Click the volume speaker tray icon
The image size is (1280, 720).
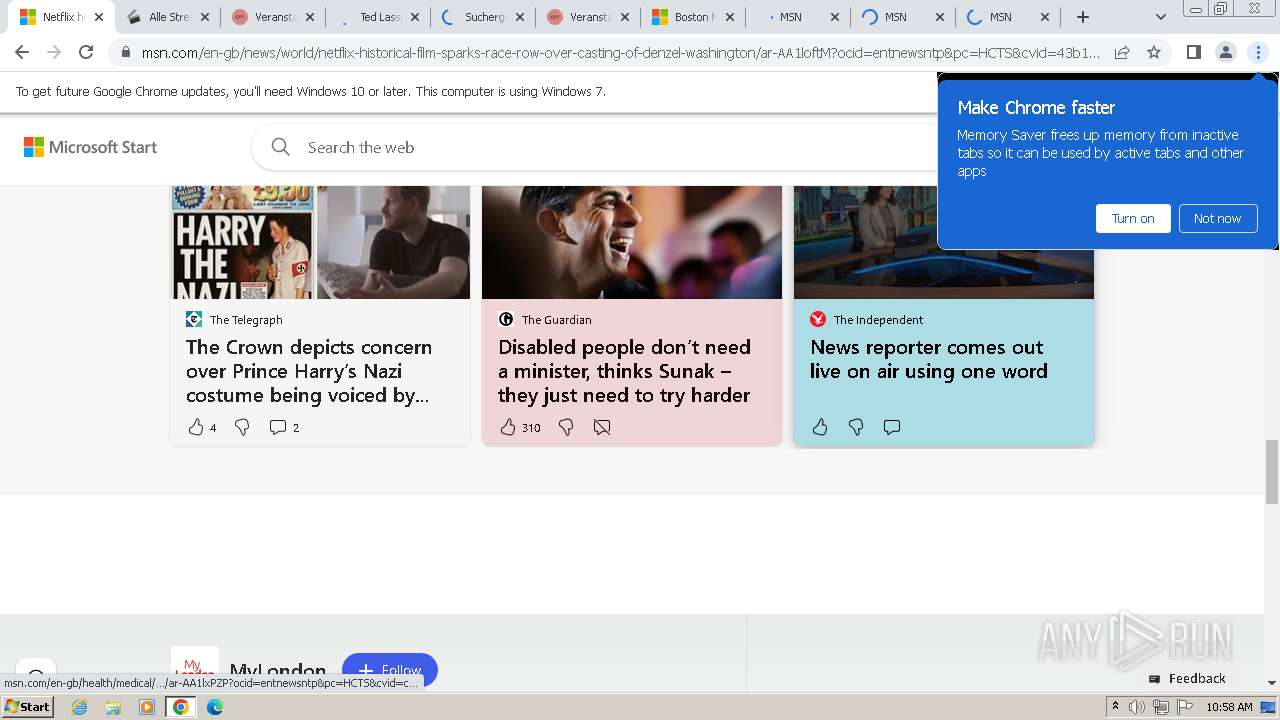(x=1137, y=707)
